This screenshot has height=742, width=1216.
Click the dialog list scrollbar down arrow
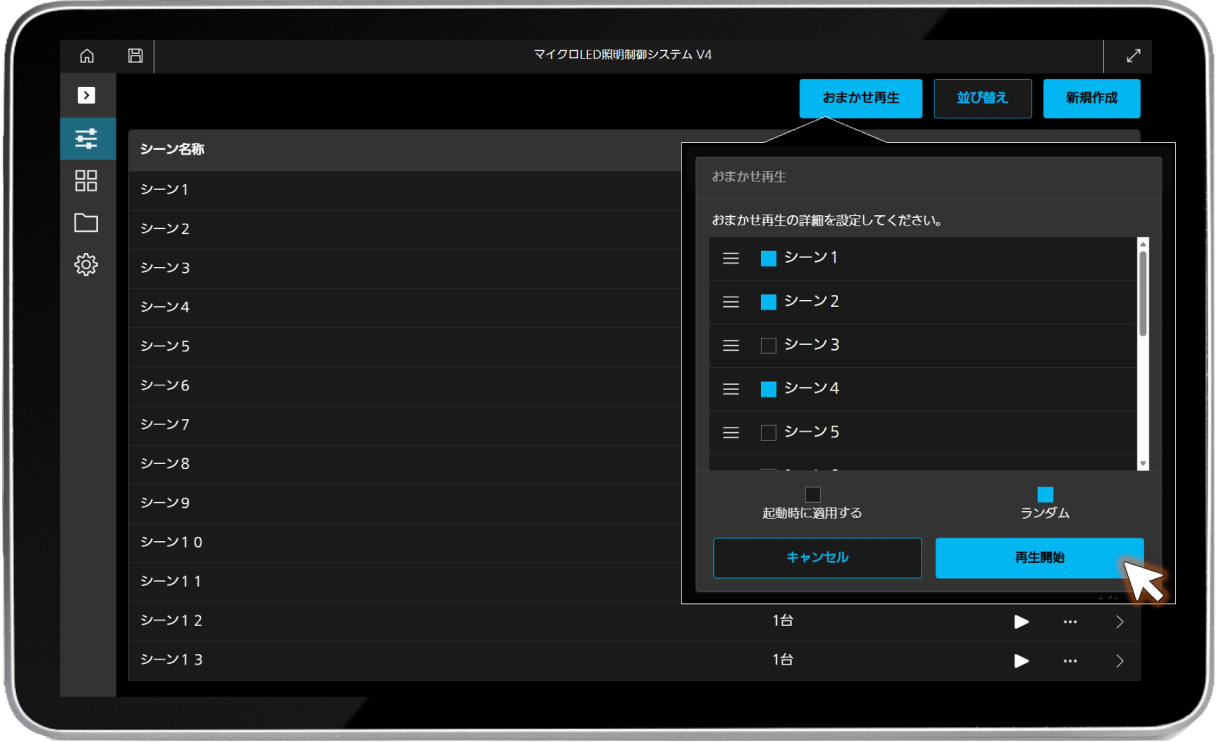(x=1143, y=464)
